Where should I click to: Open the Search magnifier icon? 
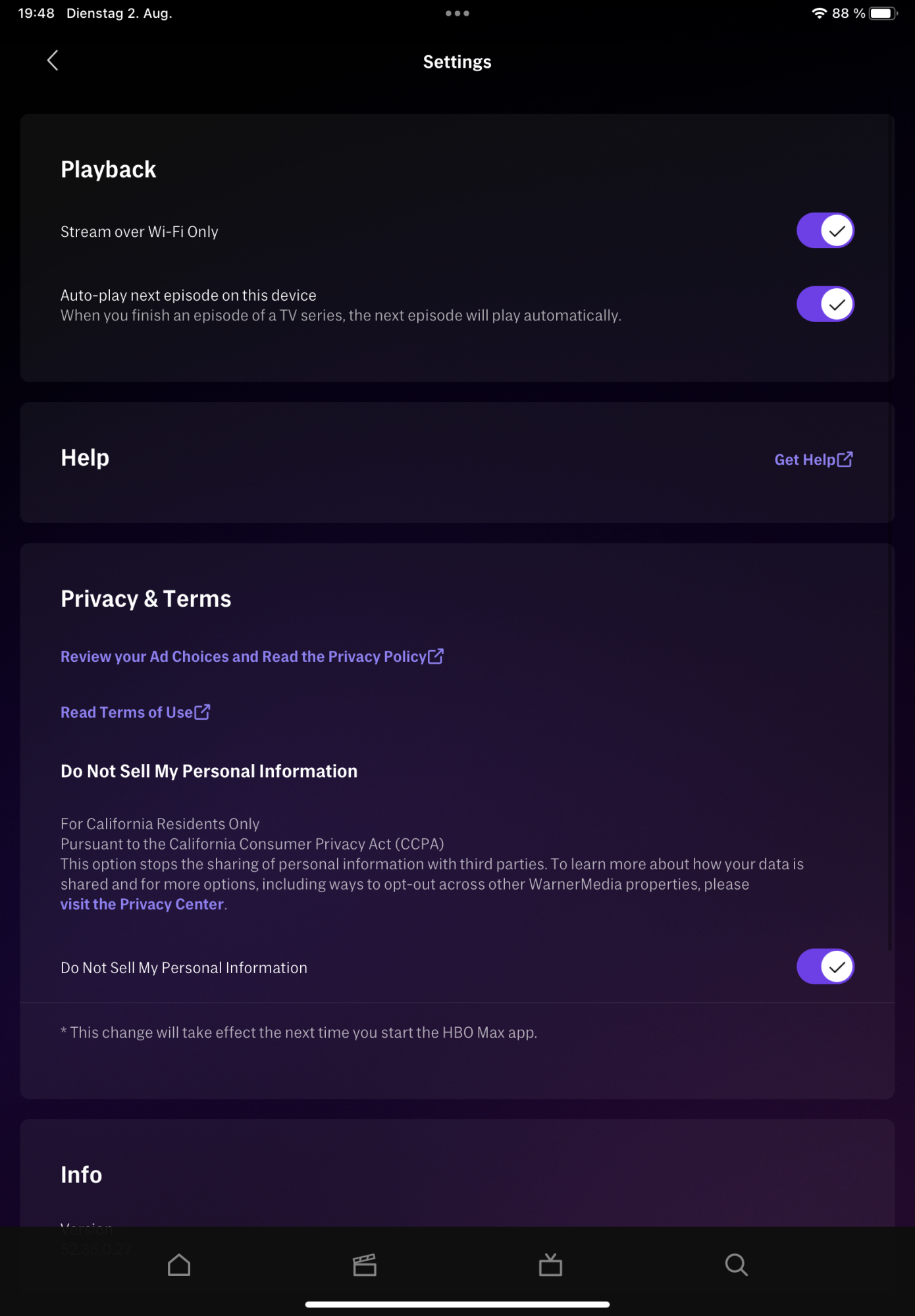pyautogui.click(x=736, y=1265)
